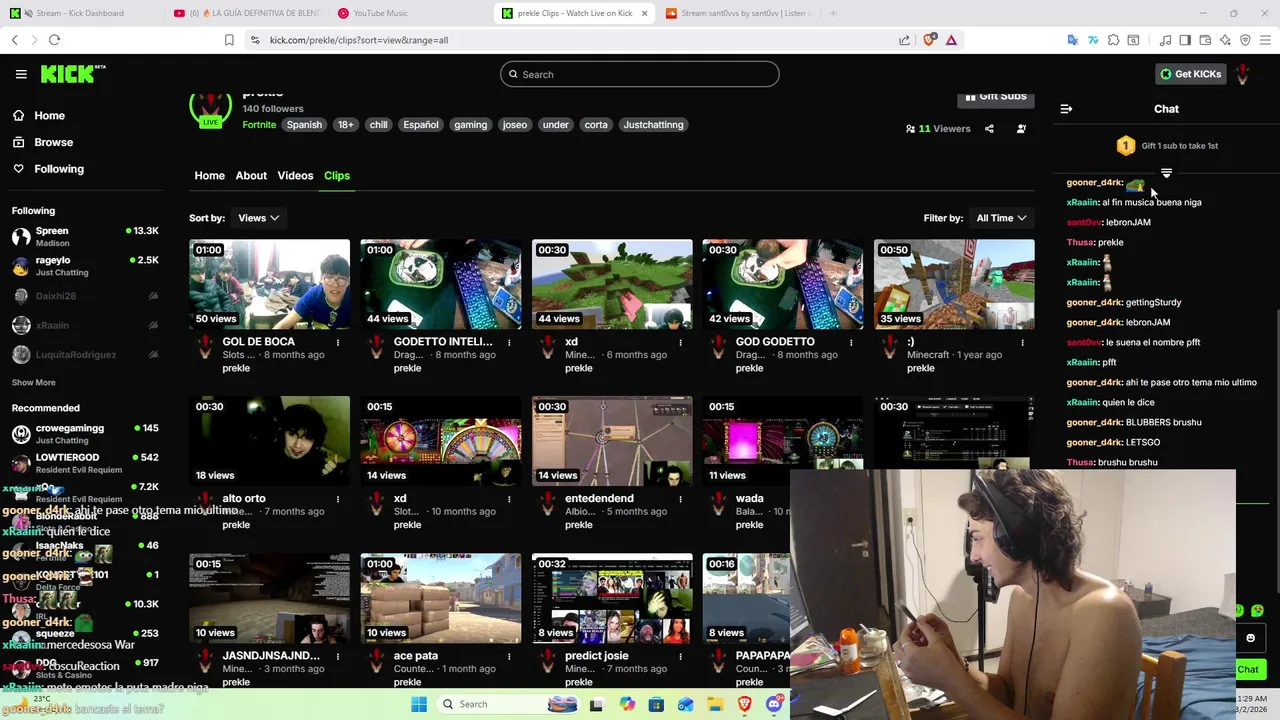Open options menu for alto orto clip
The width and height of the screenshot is (1280, 720).
338,499
